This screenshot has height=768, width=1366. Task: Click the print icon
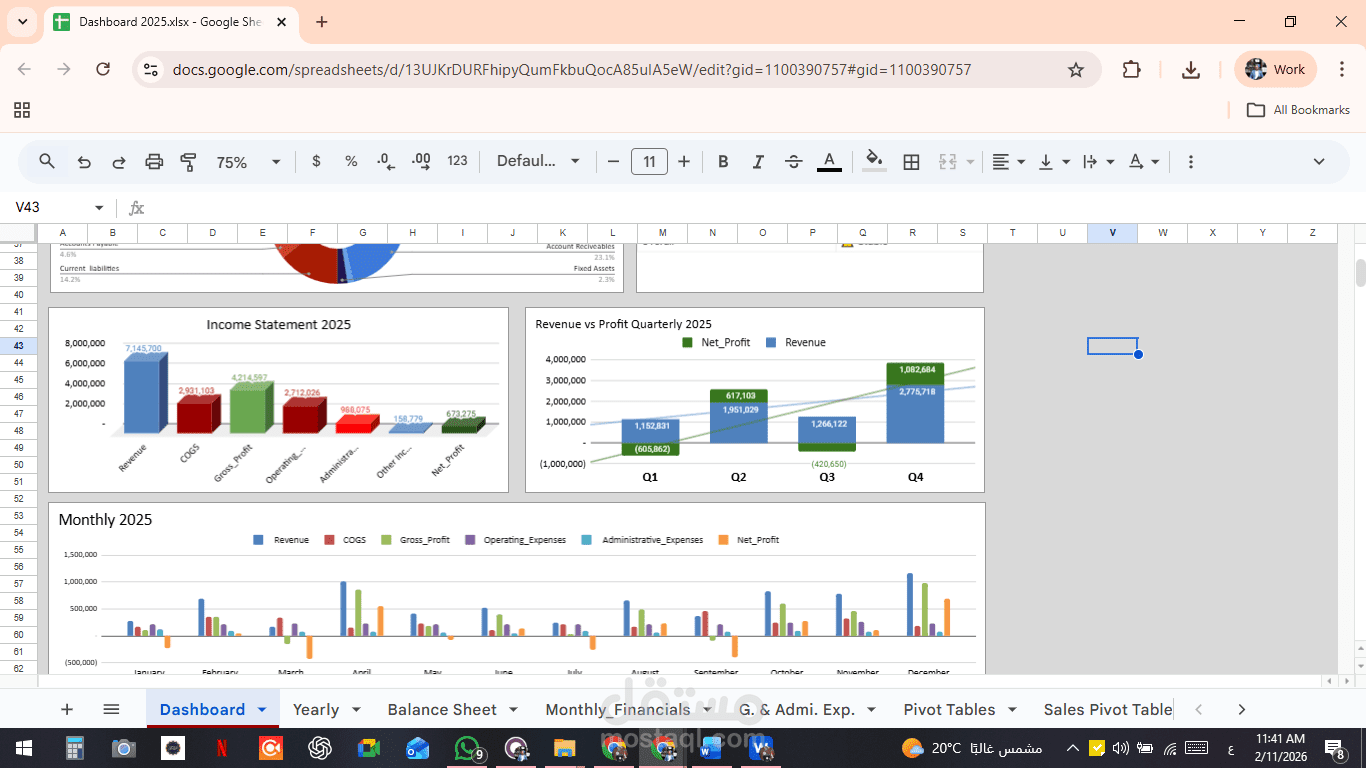[154, 161]
